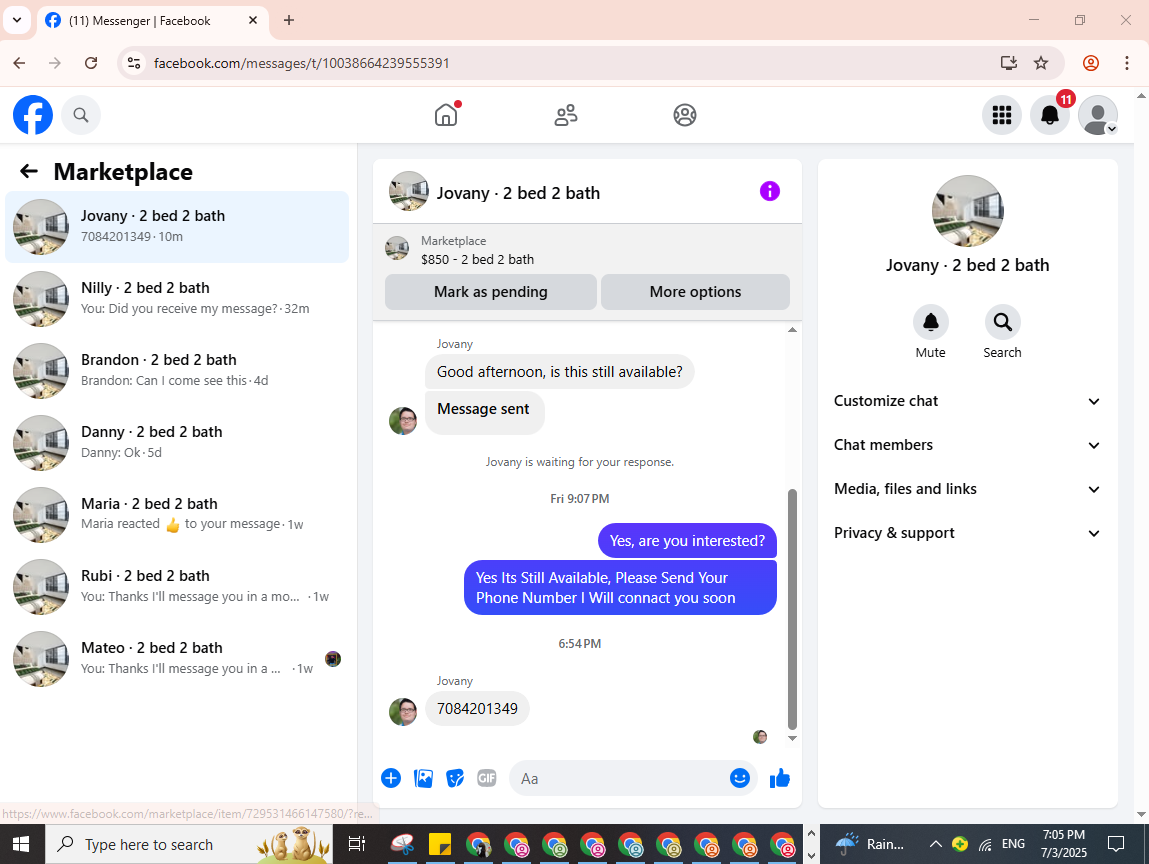Open the Groups icon in top navigation
The height and width of the screenshot is (864, 1149).
click(684, 115)
